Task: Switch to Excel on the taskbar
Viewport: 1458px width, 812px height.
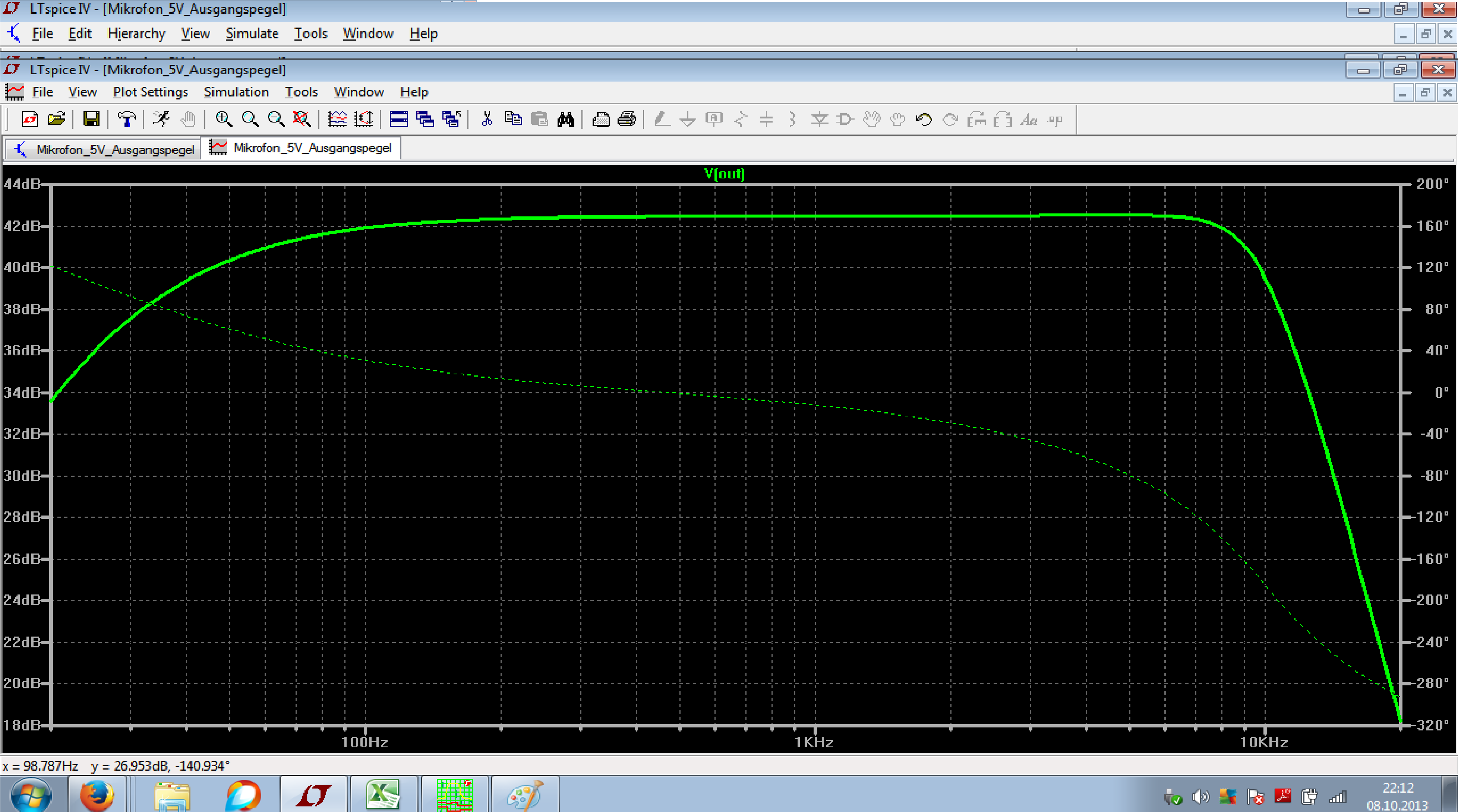Action: (x=384, y=794)
